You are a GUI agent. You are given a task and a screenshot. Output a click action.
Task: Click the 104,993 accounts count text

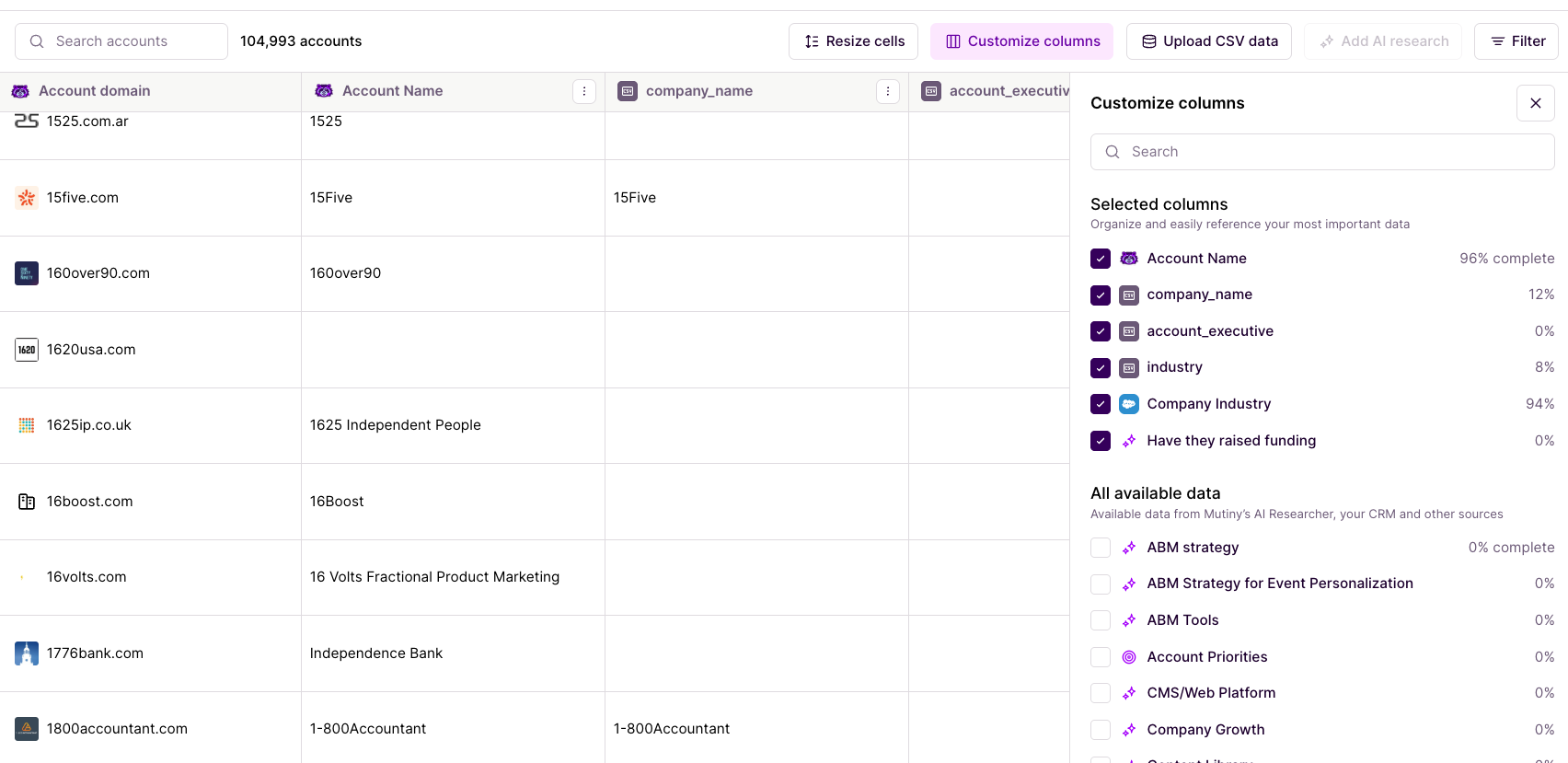click(x=301, y=41)
